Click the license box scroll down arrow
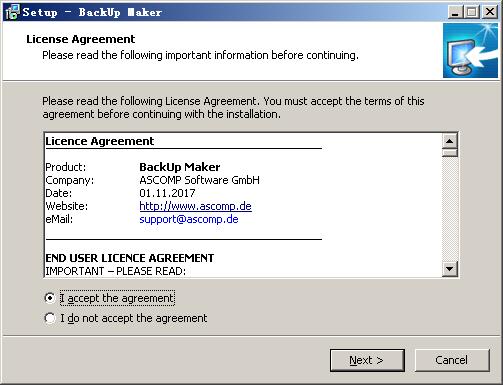503x385 pixels. (450, 269)
